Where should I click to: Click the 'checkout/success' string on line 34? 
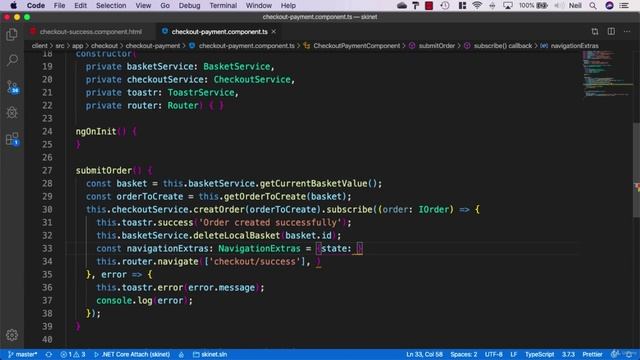point(255,261)
